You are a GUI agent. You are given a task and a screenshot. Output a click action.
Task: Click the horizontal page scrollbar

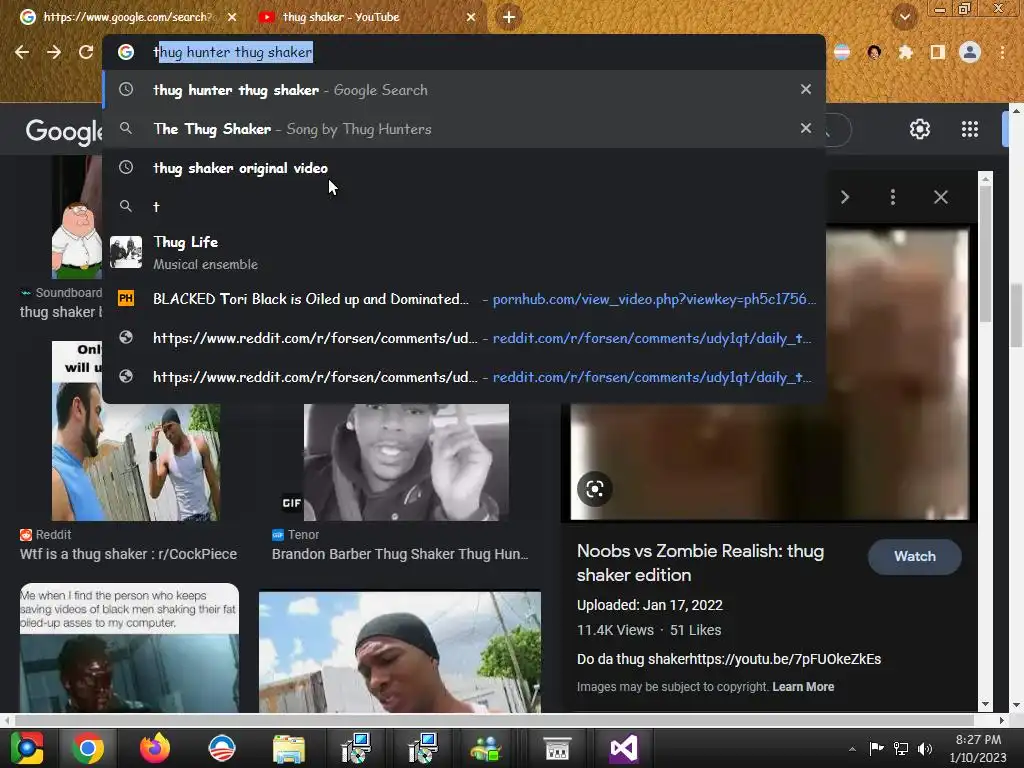pyautogui.click(x=494, y=720)
